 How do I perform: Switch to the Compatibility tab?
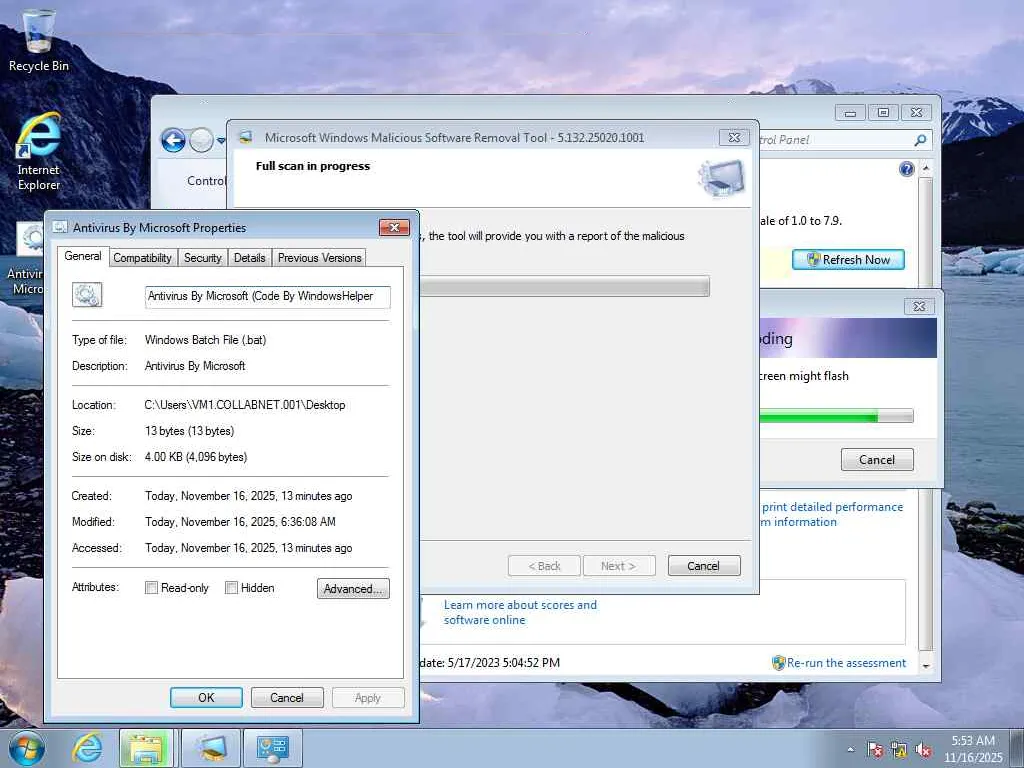142,258
